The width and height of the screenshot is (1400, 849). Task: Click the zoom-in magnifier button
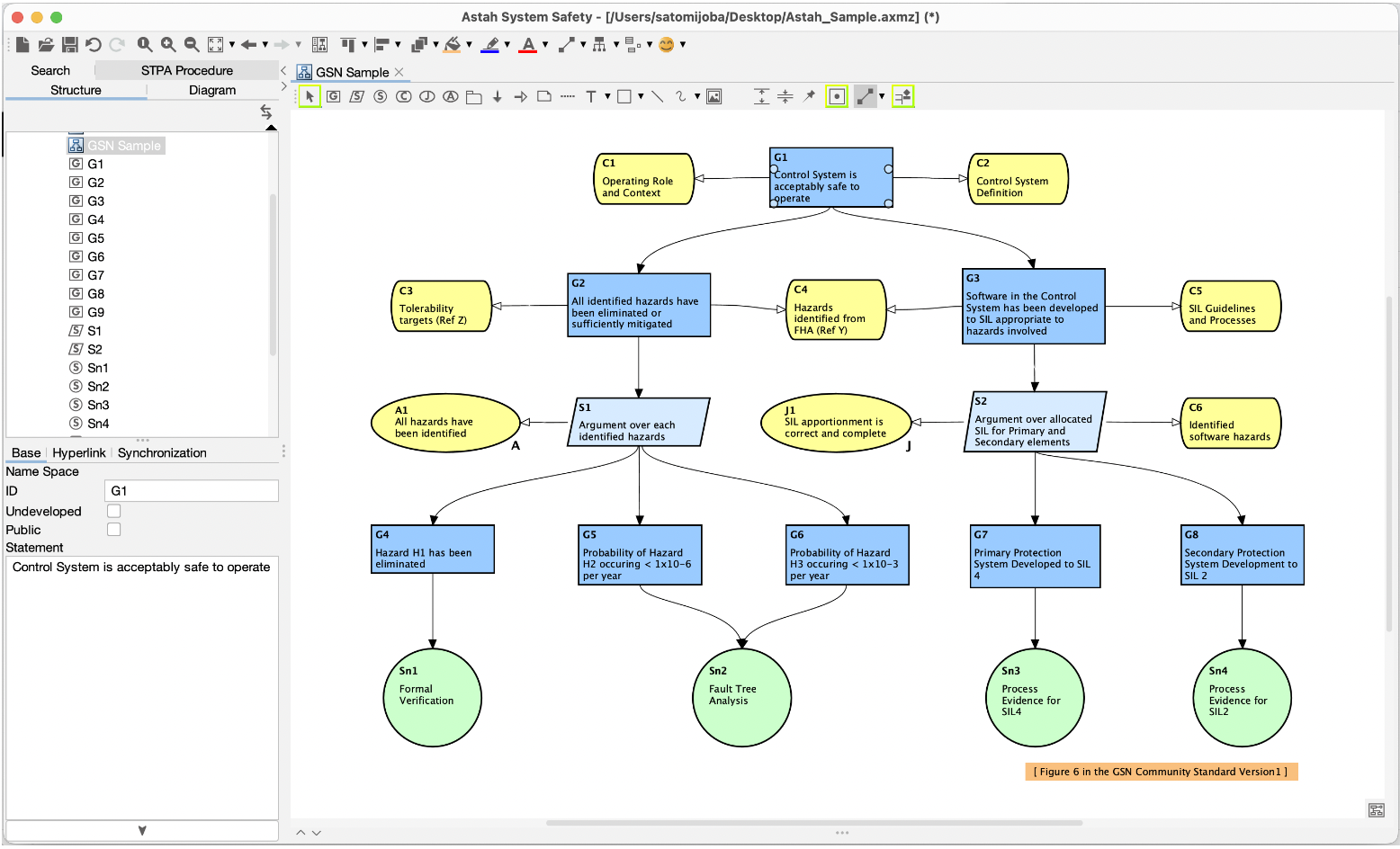coord(168,43)
